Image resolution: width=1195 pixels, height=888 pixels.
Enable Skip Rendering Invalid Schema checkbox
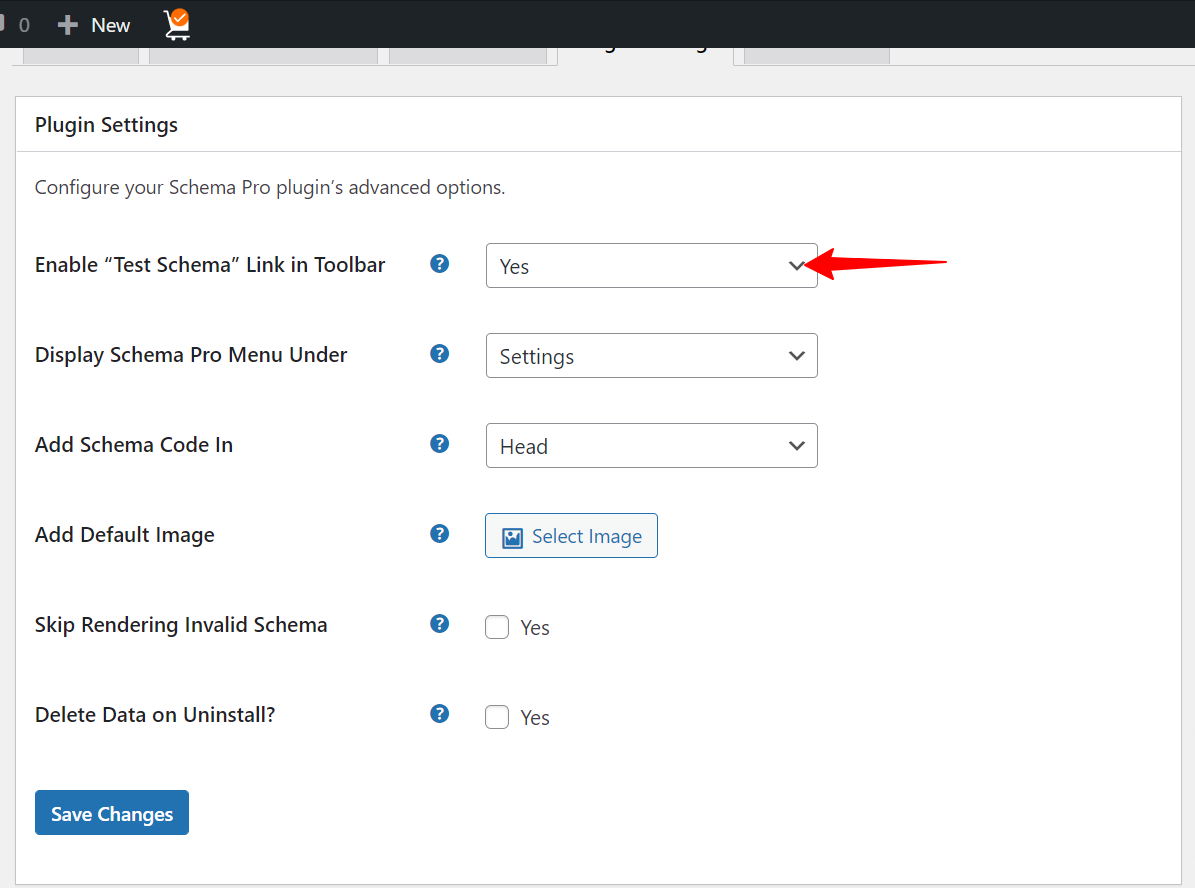[x=497, y=627]
